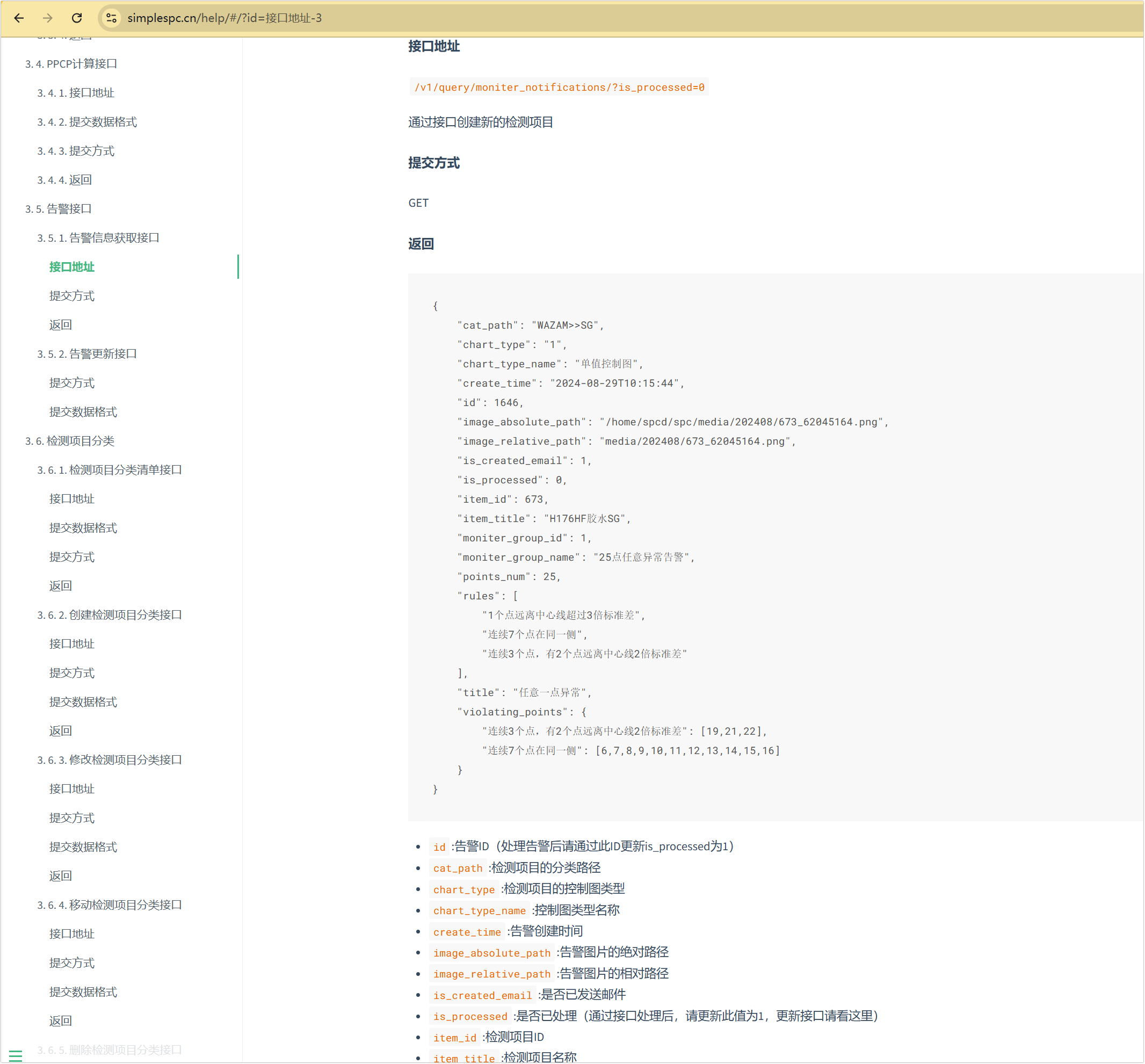Click the "image_absolute_path" JSON line
Screen dimensions: 1145x1064
tap(673, 422)
